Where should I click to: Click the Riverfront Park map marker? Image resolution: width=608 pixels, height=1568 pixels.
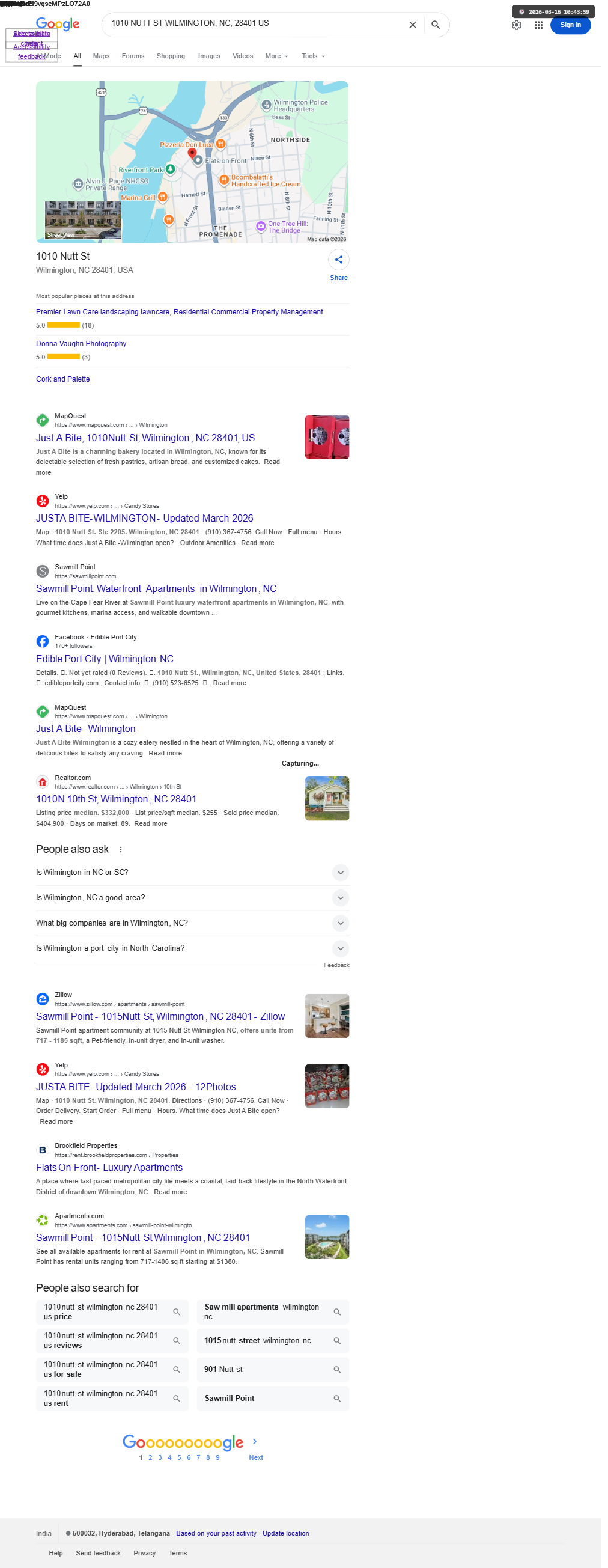[x=172, y=171]
